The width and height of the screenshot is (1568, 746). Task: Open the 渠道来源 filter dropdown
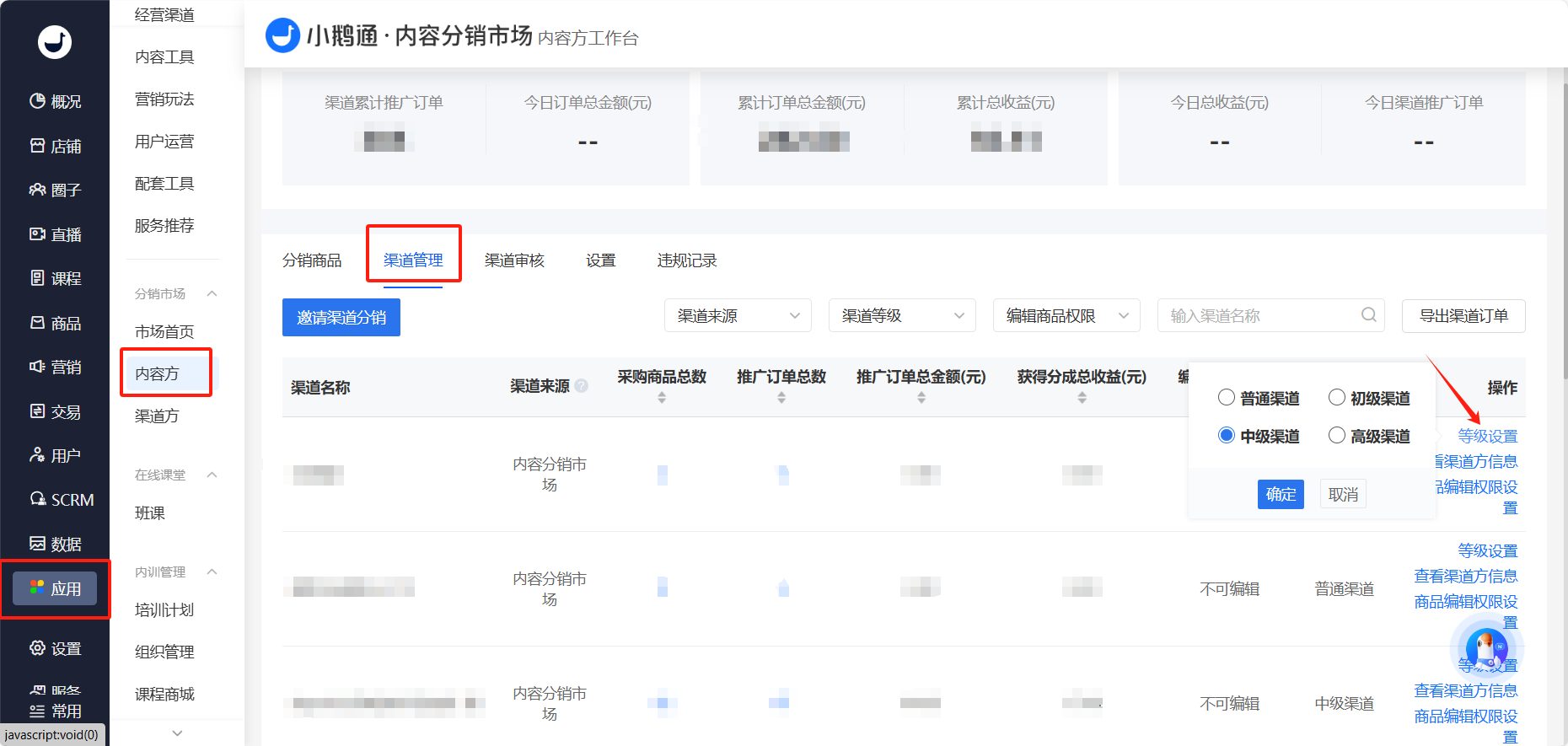(738, 315)
